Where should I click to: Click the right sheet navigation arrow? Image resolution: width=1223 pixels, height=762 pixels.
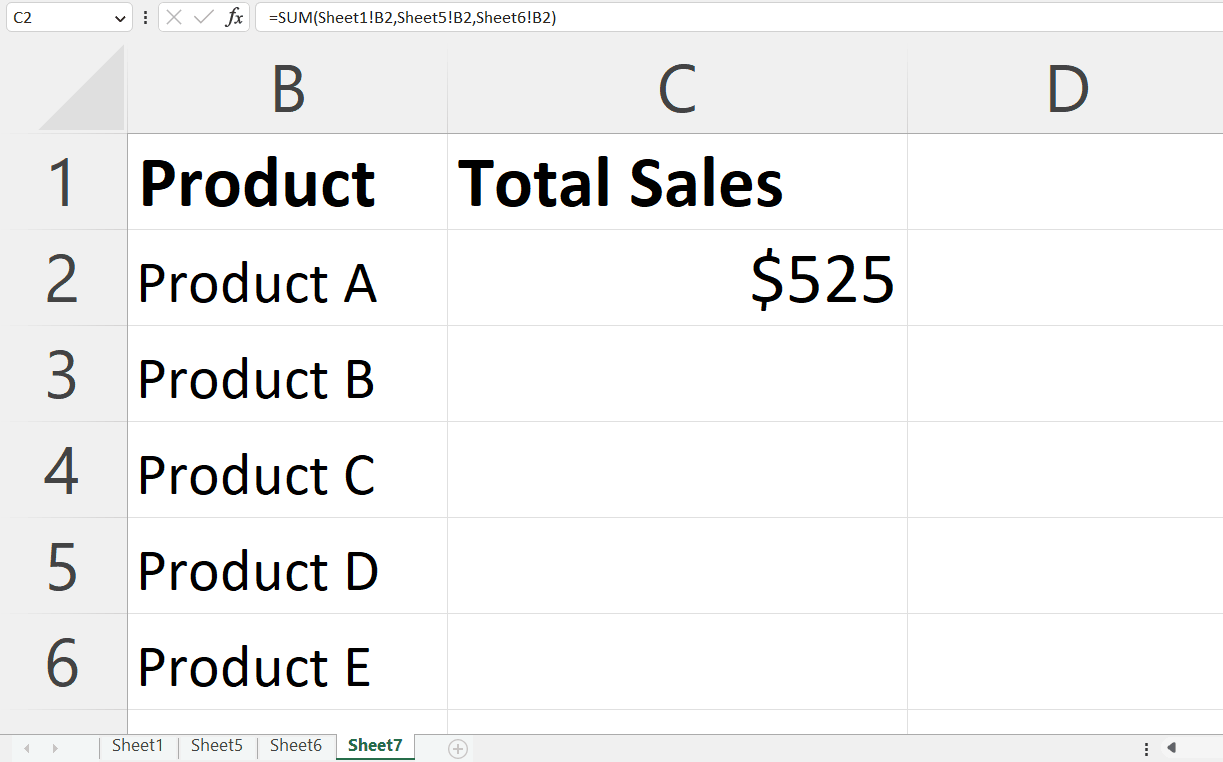(57, 747)
